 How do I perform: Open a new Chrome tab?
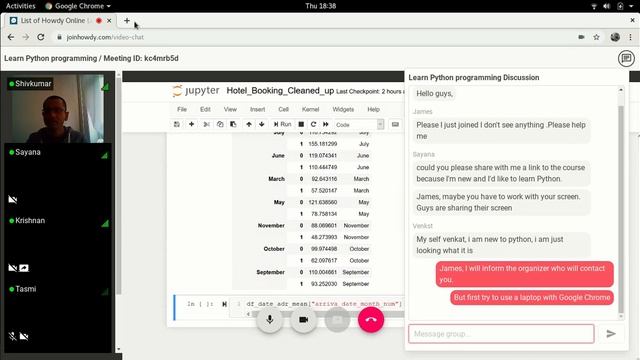[127, 20]
